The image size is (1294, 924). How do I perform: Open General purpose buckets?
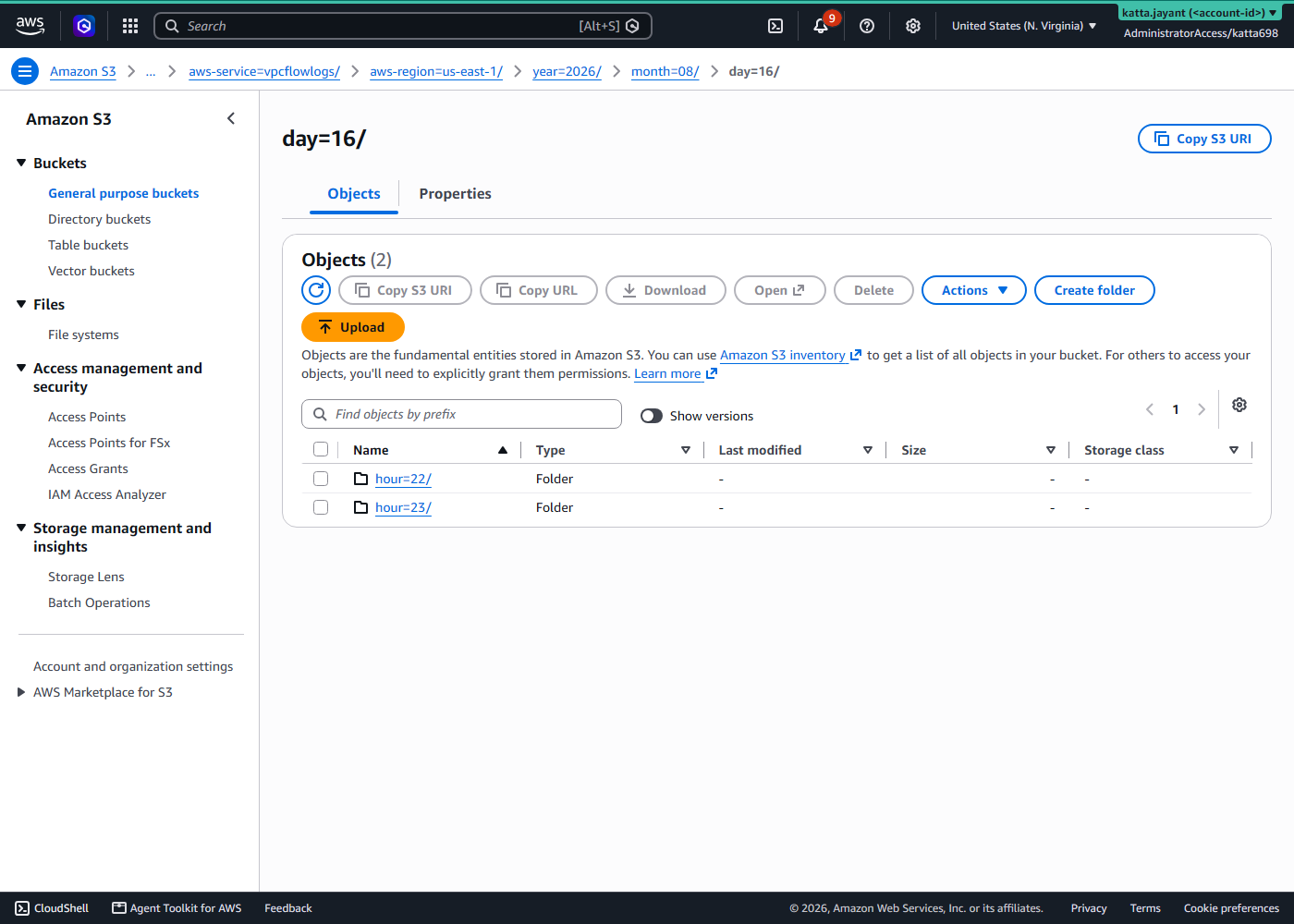click(124, 193)
